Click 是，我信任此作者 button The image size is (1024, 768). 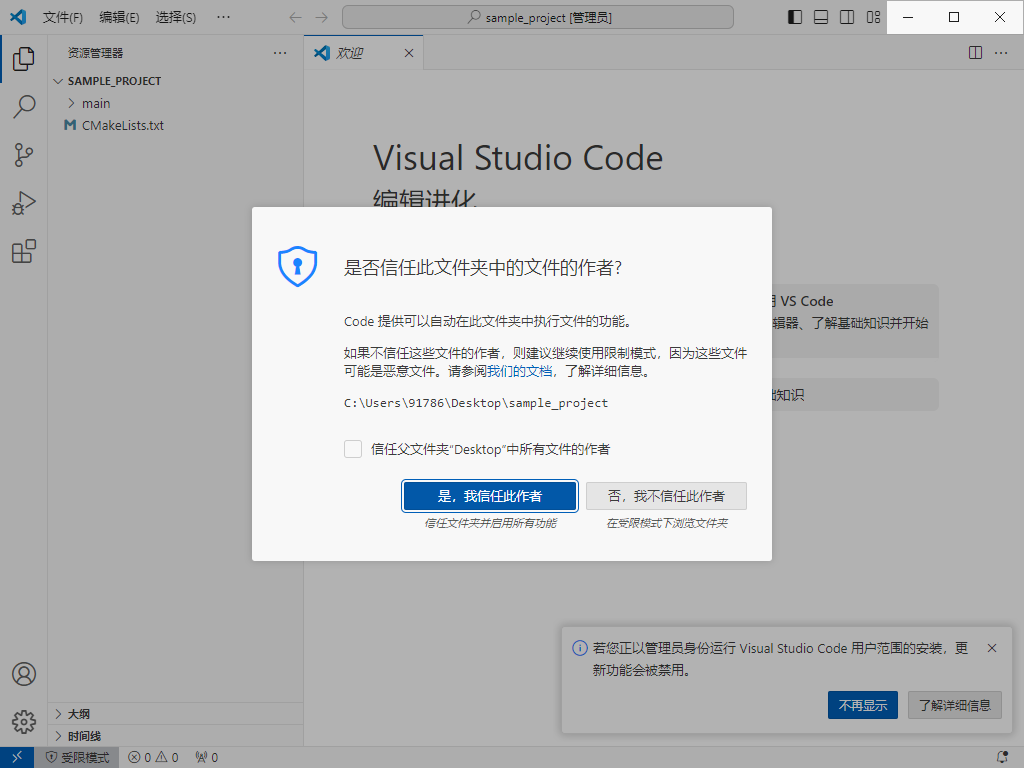tap(490, 496)
